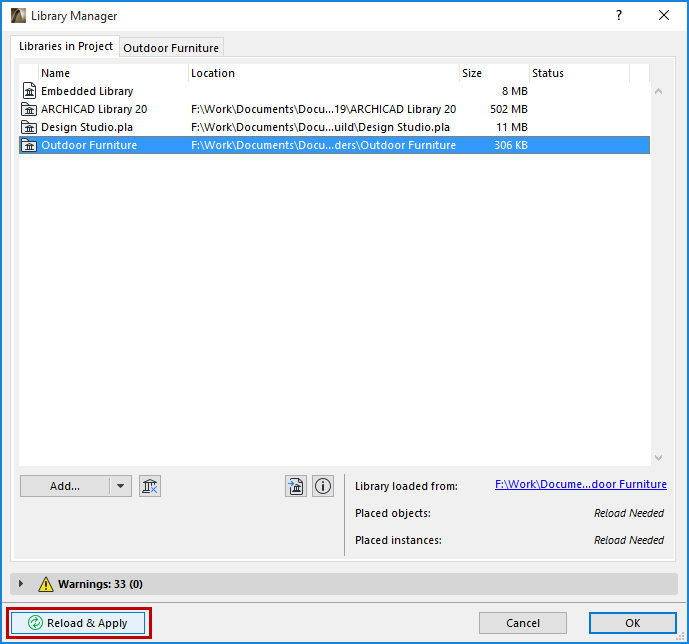This screenshot has width=689, height=644.
Task: Remove the selected library with the delete icon
Action: 150,486
